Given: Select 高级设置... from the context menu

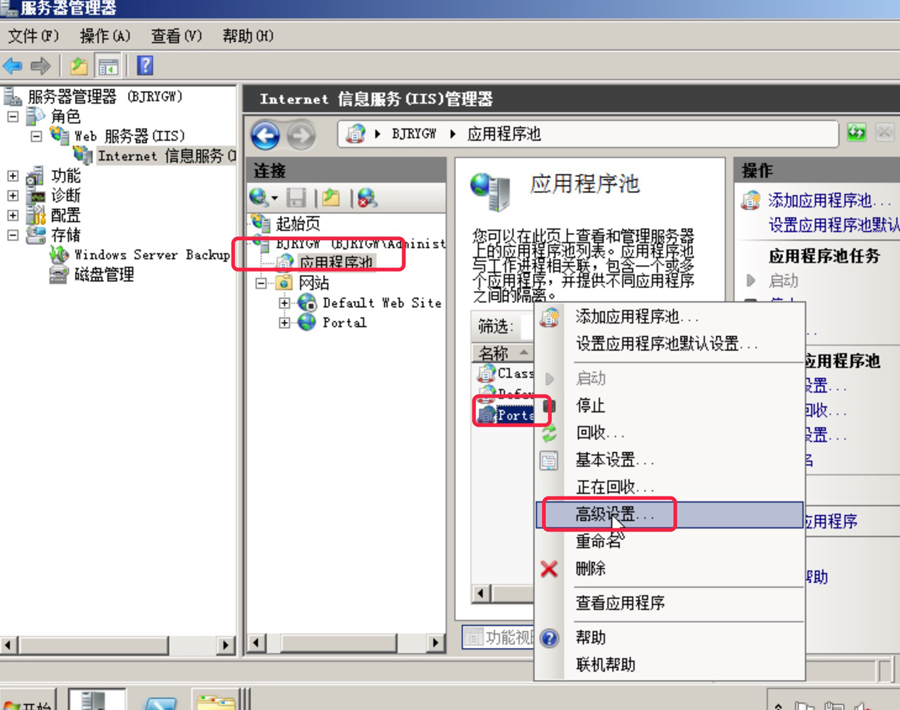Looking at the screenshot, I should coord(615,514).
